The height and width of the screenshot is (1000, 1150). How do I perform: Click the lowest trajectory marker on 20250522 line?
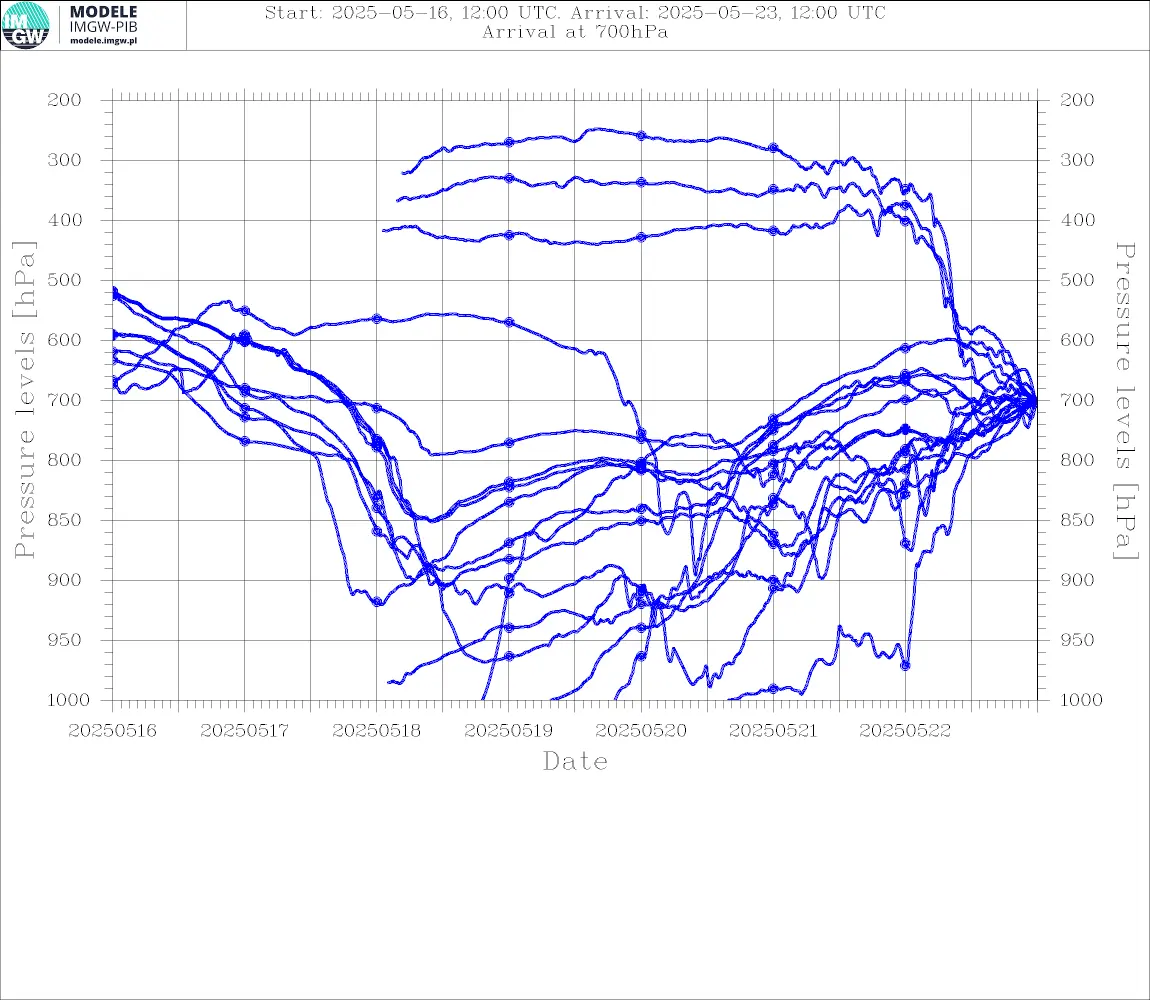(905, 665)
